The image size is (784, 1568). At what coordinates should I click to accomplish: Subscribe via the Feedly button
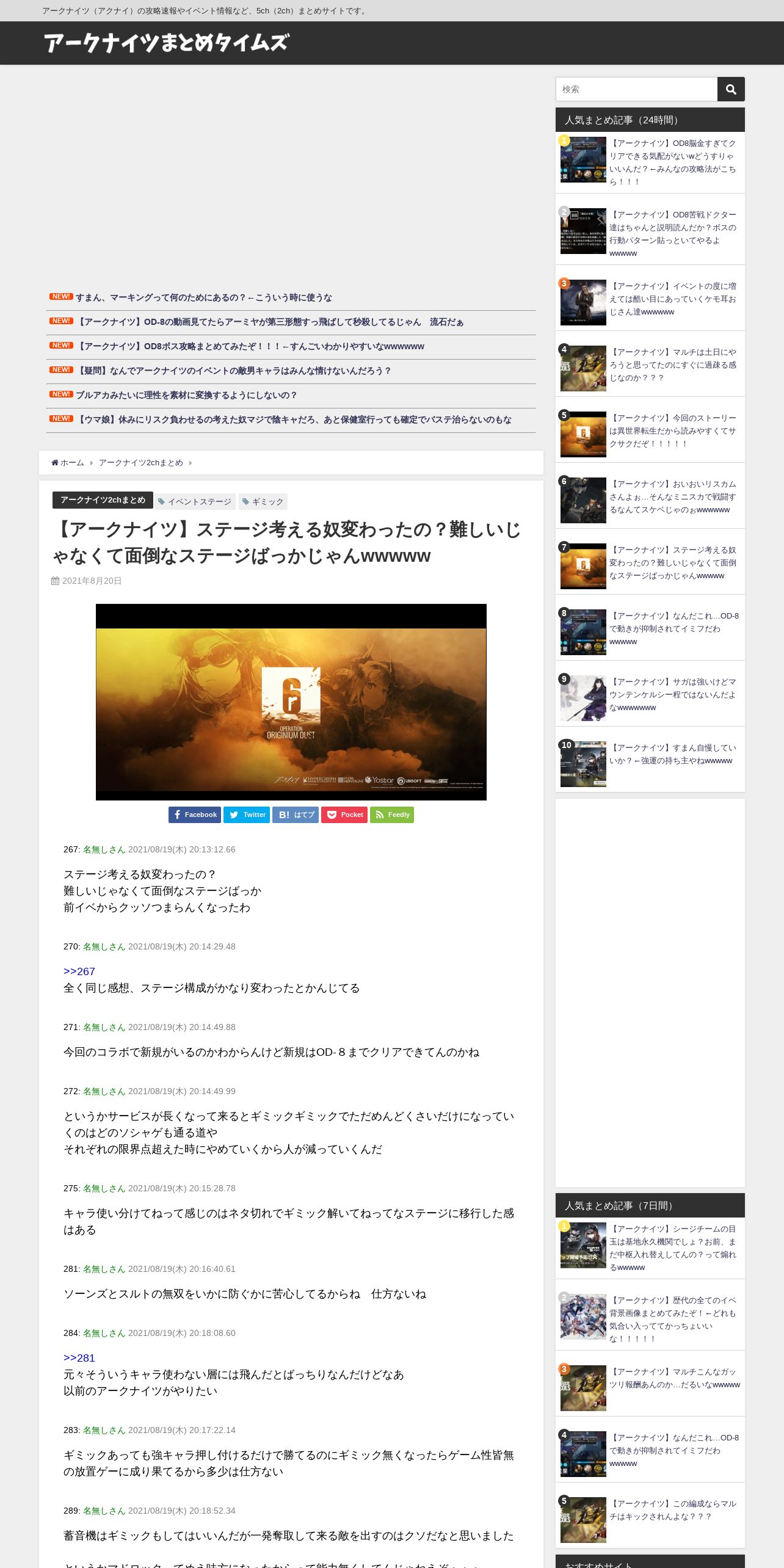pyautogui.click(x=392, y=815)
